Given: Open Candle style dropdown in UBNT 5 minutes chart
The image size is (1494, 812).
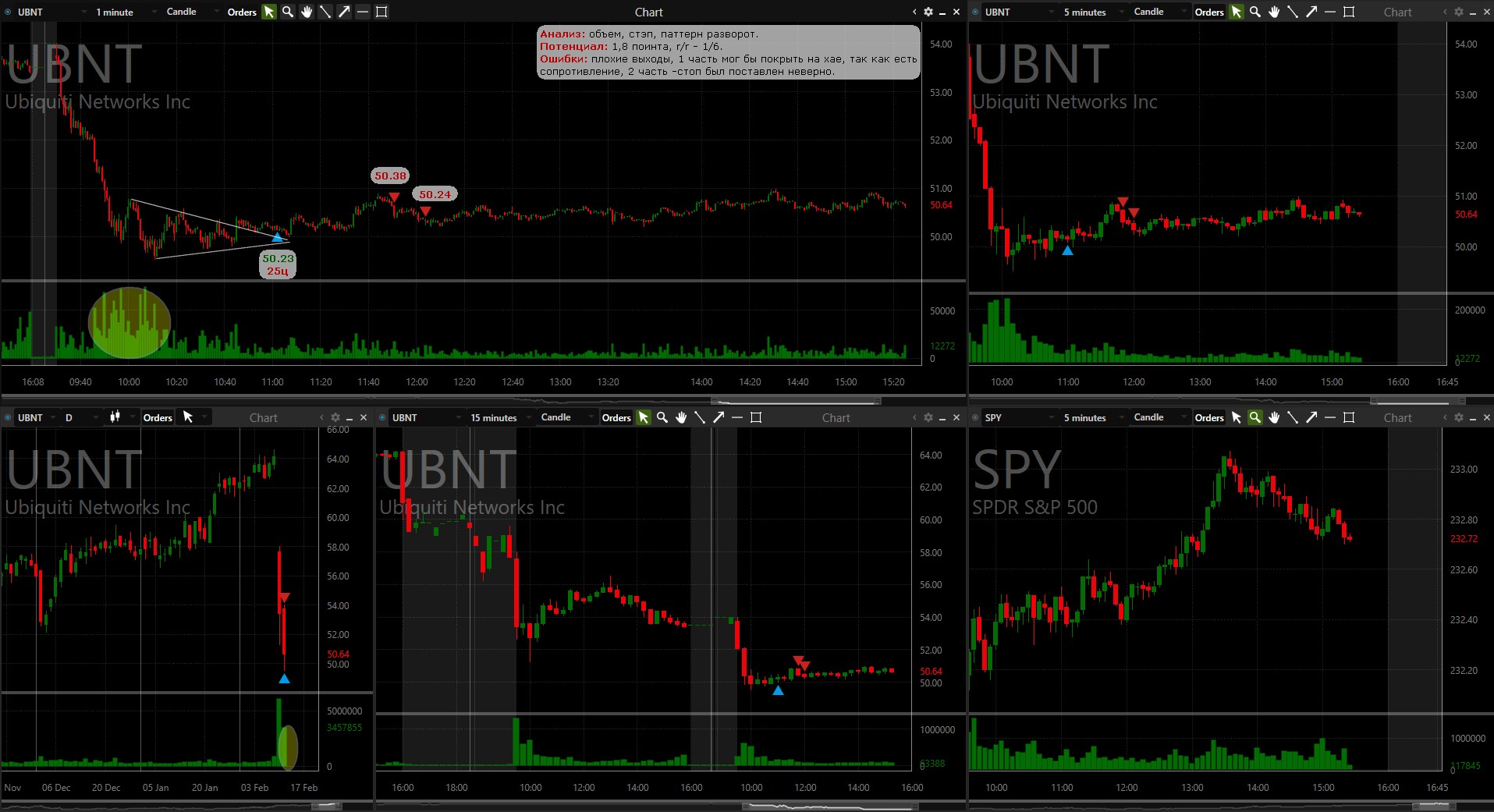Looking at the screenshot, I should click(1159, 12).
